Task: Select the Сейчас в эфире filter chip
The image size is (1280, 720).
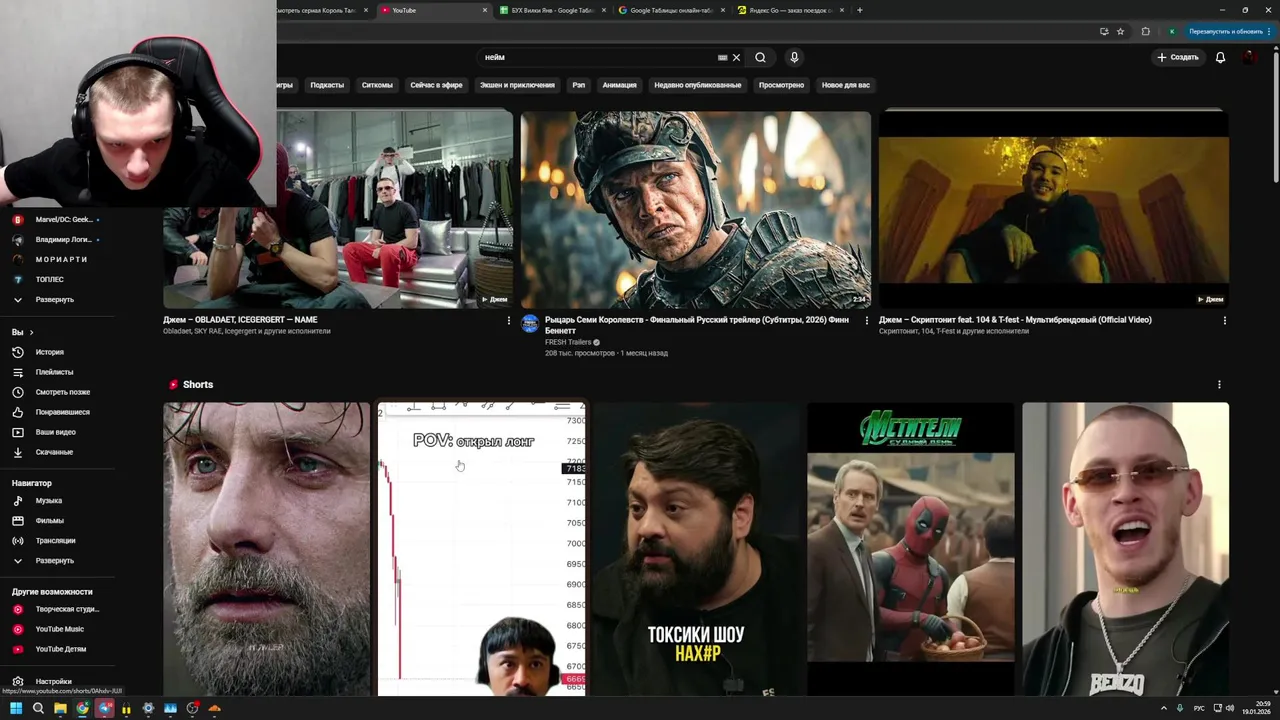Action: tap(436, 85)
